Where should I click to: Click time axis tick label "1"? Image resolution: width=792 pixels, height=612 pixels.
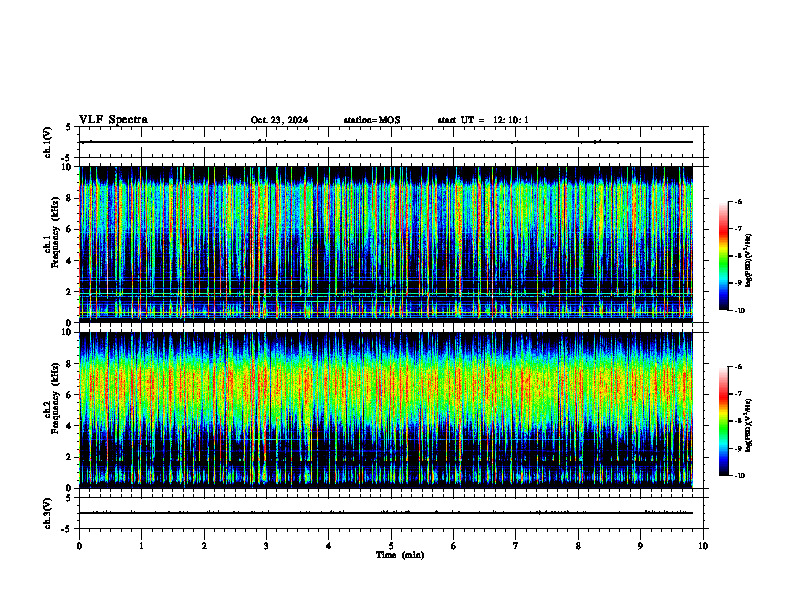[x=141, y=546]
